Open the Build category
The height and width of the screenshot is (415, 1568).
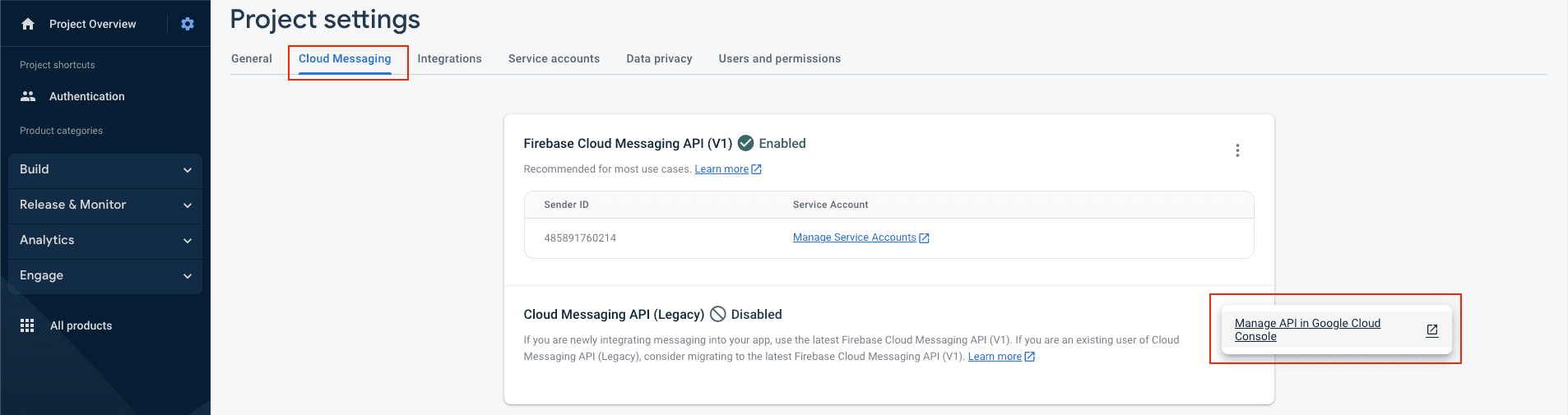point(105,170)
